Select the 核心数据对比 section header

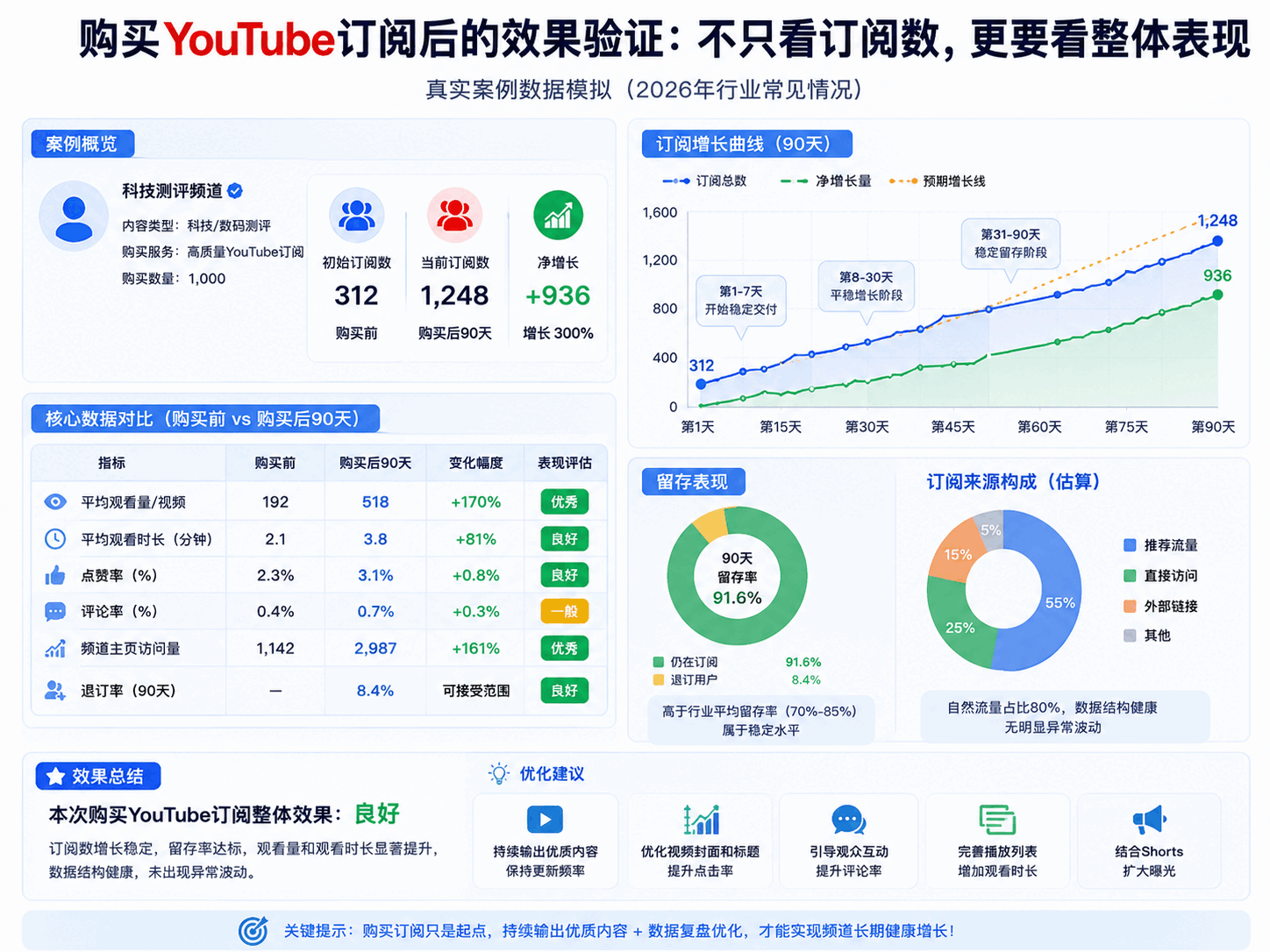click(205, 419)
